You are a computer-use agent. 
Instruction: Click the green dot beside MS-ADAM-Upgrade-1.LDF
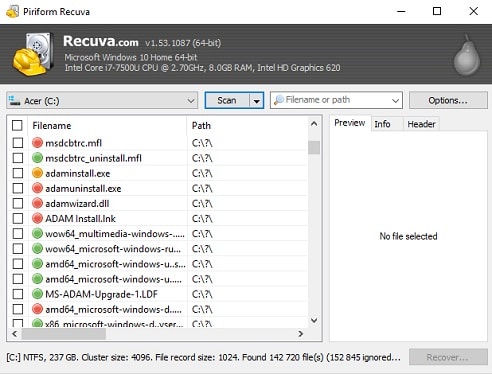38,294
